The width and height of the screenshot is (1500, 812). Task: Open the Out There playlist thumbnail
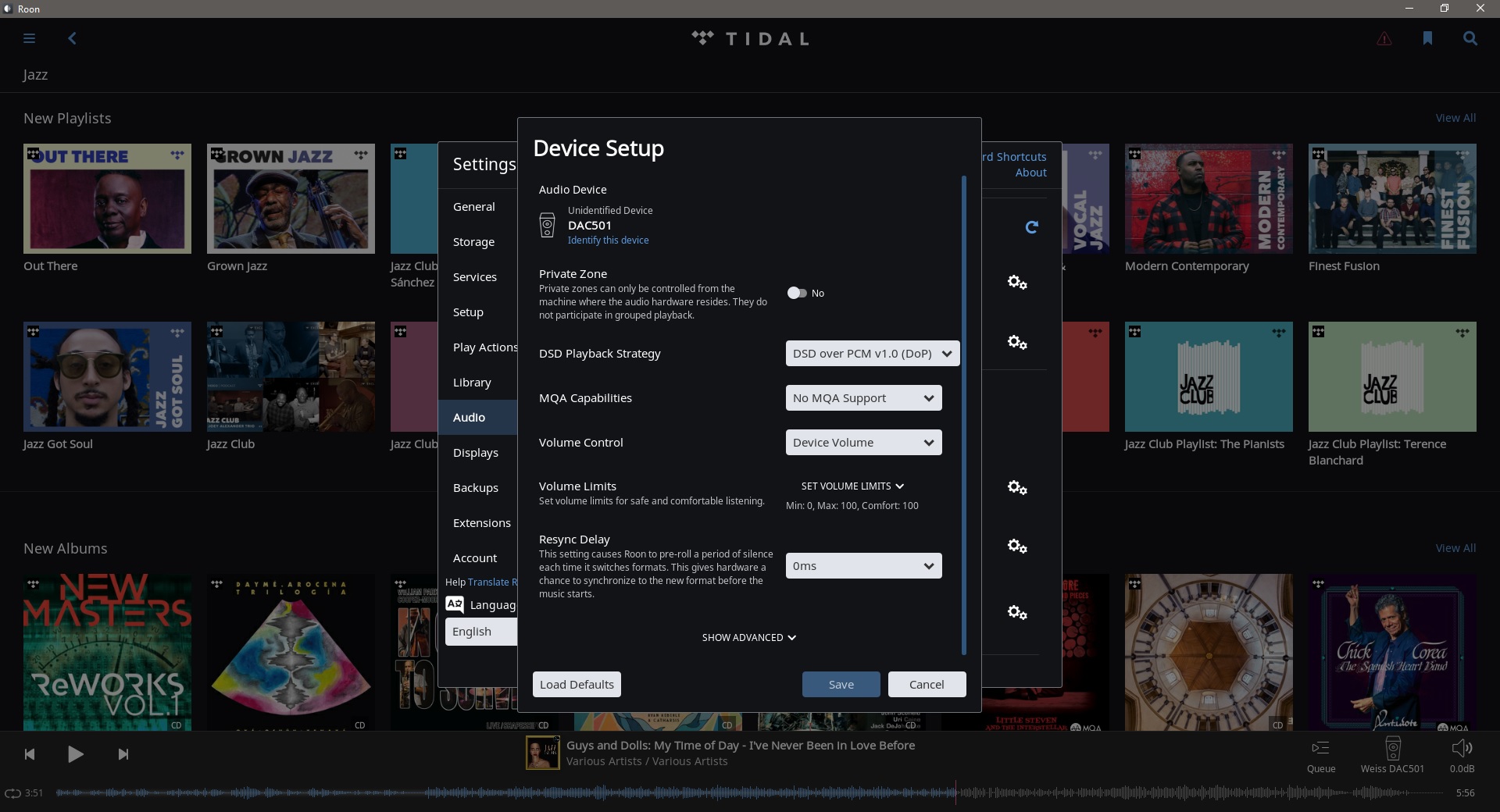(107, 198)
